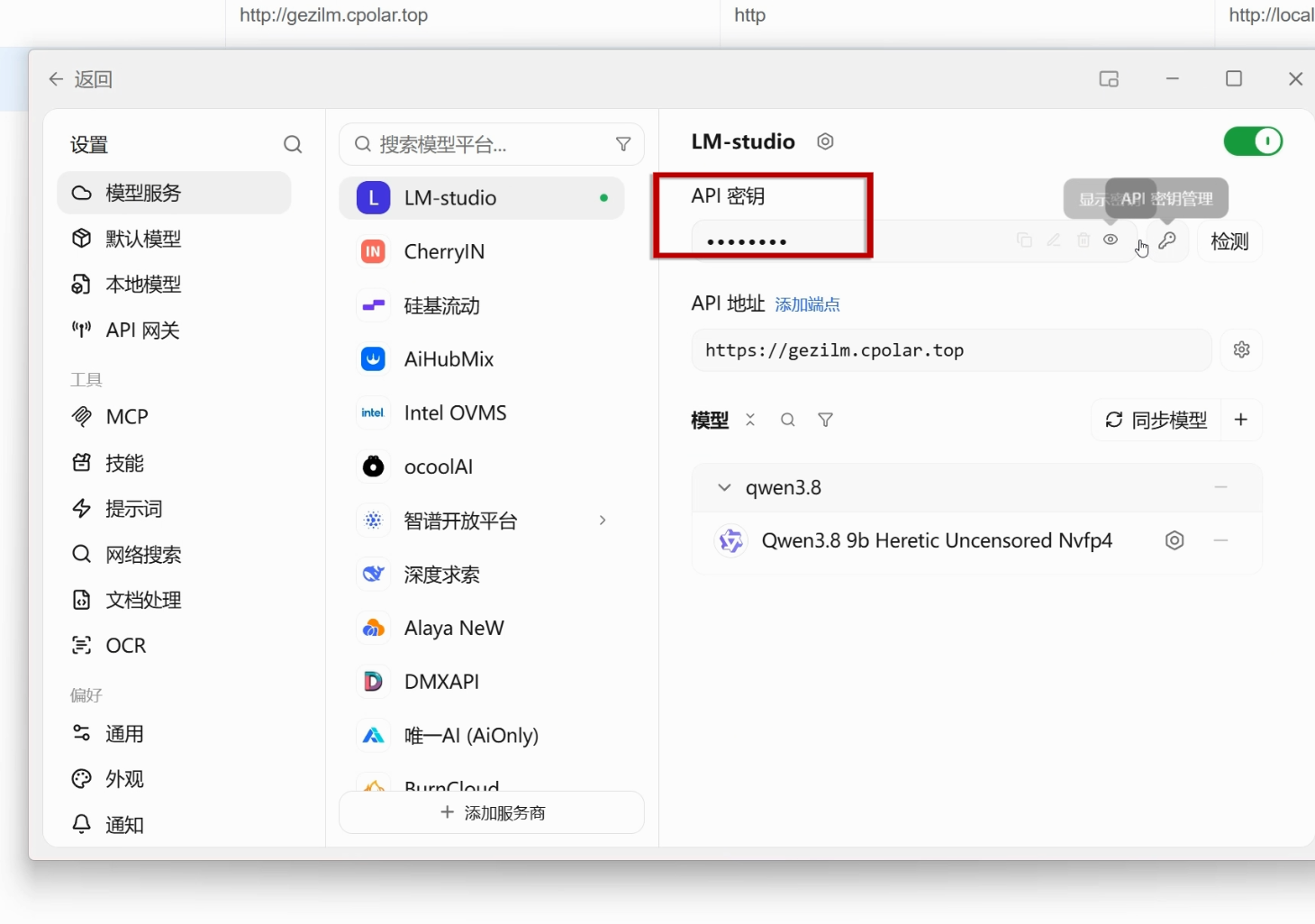The width and height of the screenshot is (1315, 924).
Task: Open the API key manager key icon
Action: [x=1167, y=240]
